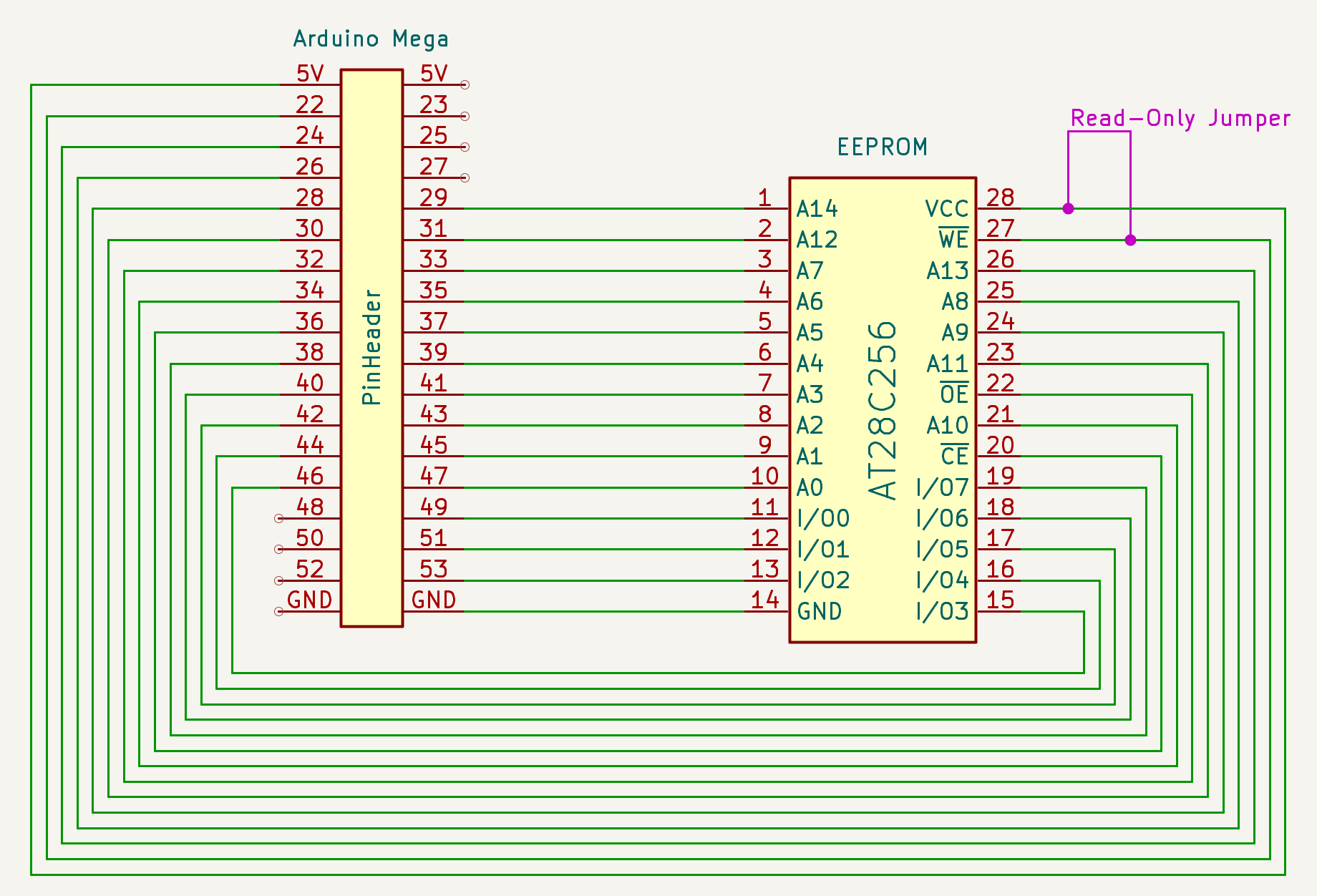
Task: Select the EEPROM 'WE' pin label
Action: click(x=953, y=239)
